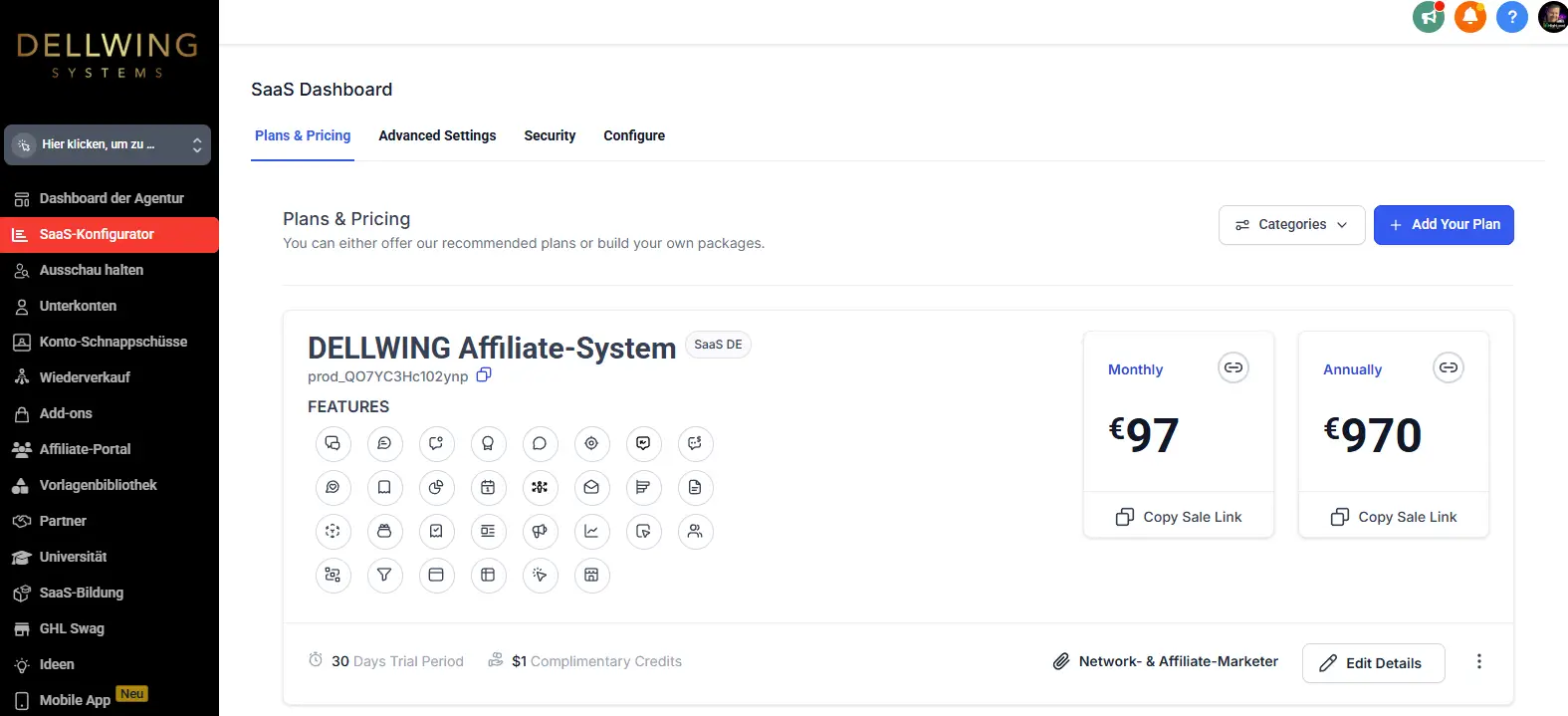Click the two-users feature icon

pos(695,532)
